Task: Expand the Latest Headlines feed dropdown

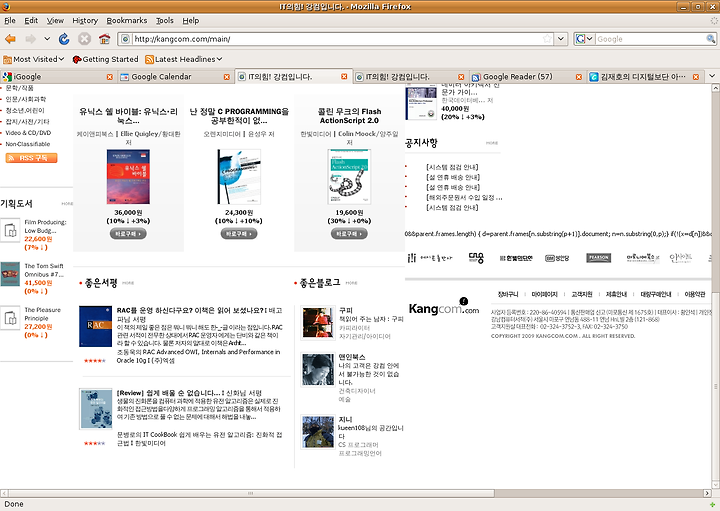Action: point(184,59)
